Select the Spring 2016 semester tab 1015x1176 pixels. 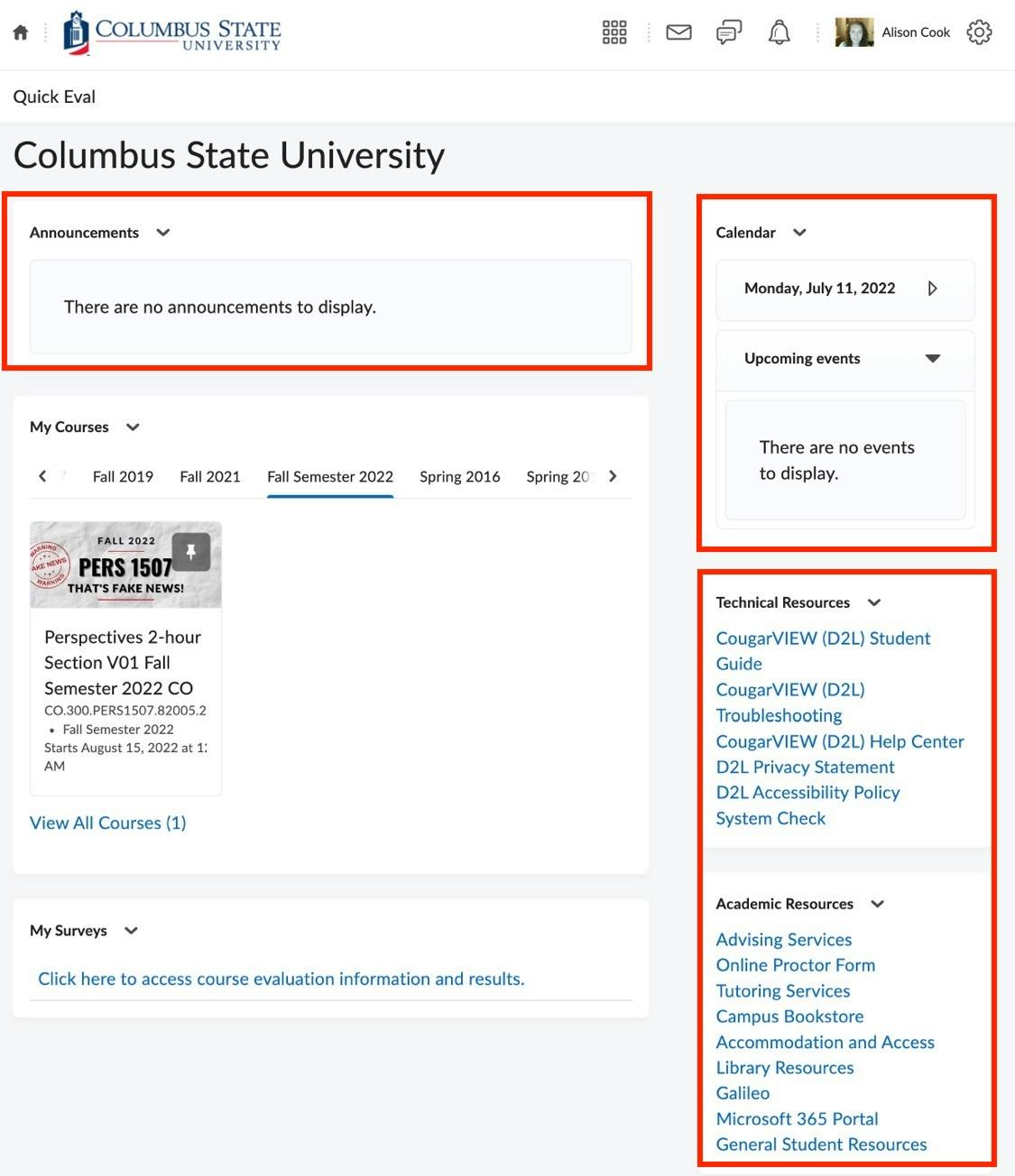click(459, 476)
